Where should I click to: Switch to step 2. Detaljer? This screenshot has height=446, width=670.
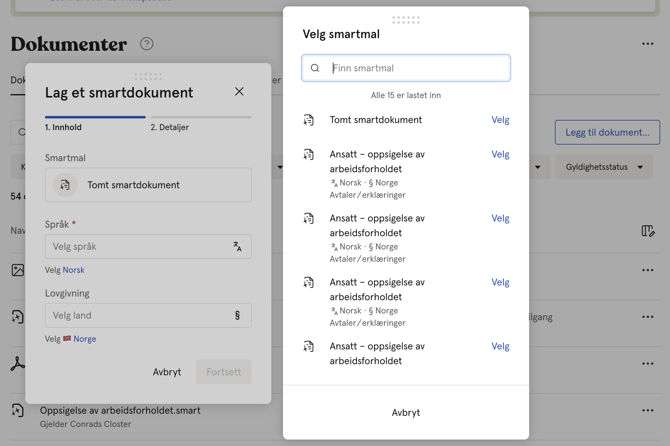[201, 123]
